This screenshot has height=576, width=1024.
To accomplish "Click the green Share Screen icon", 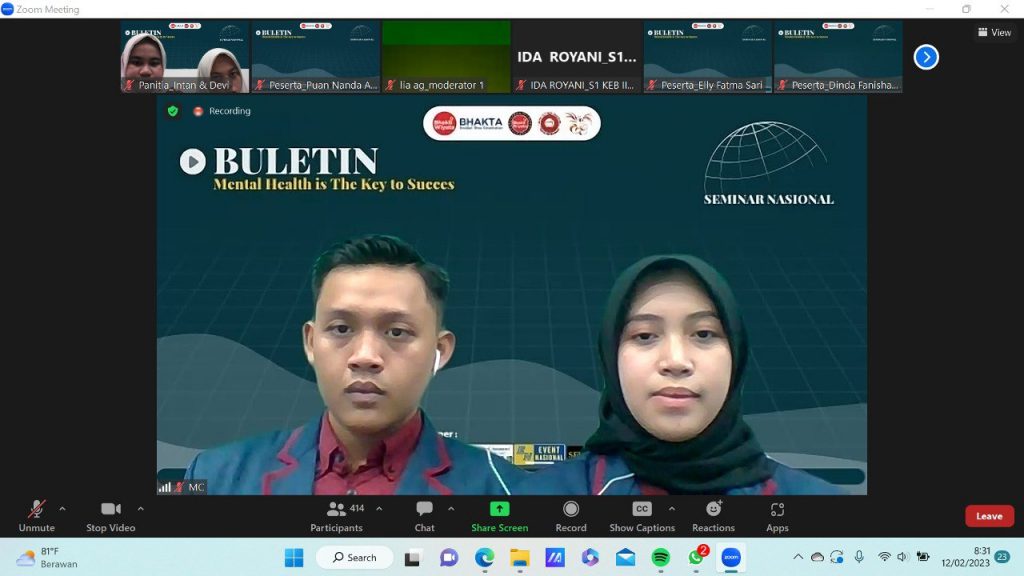I will click(x=499, y=509).
